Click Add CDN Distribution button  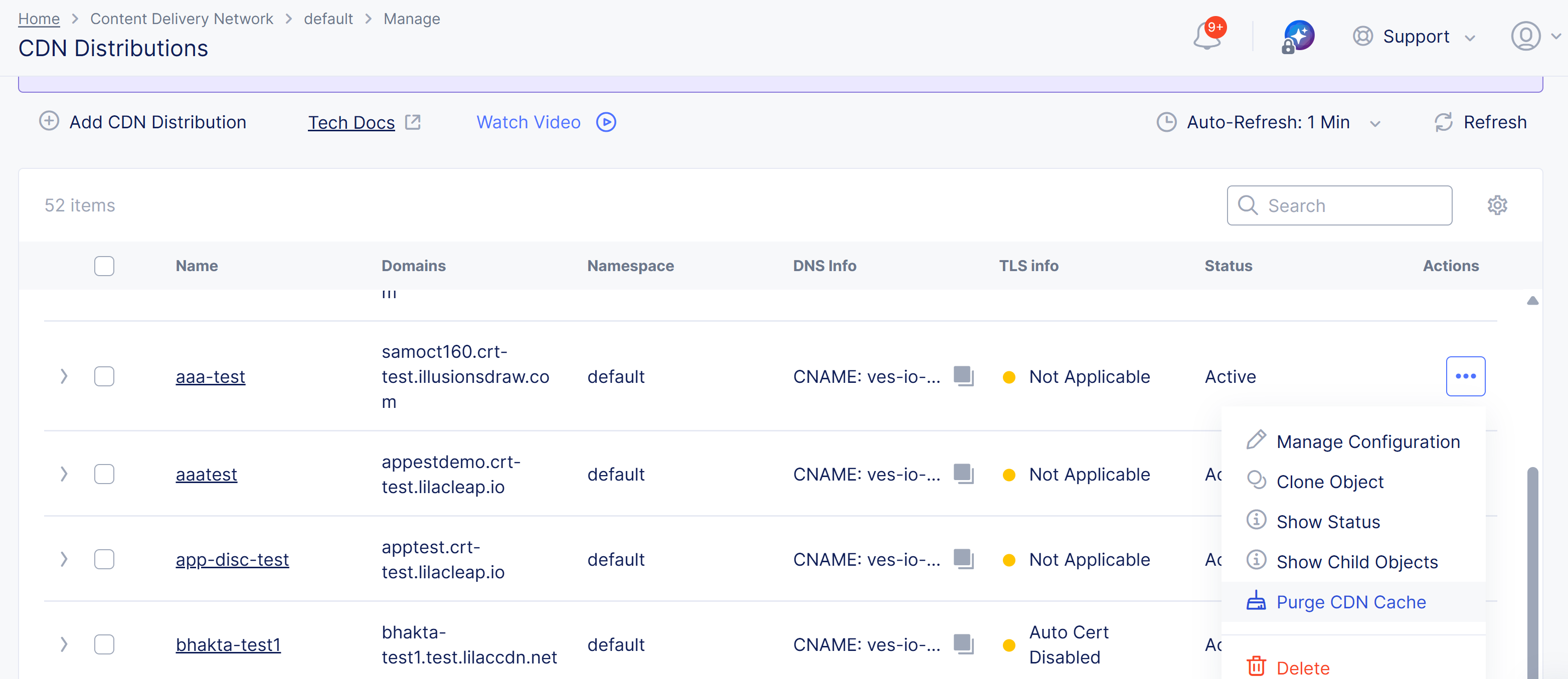tap(143, 122)
